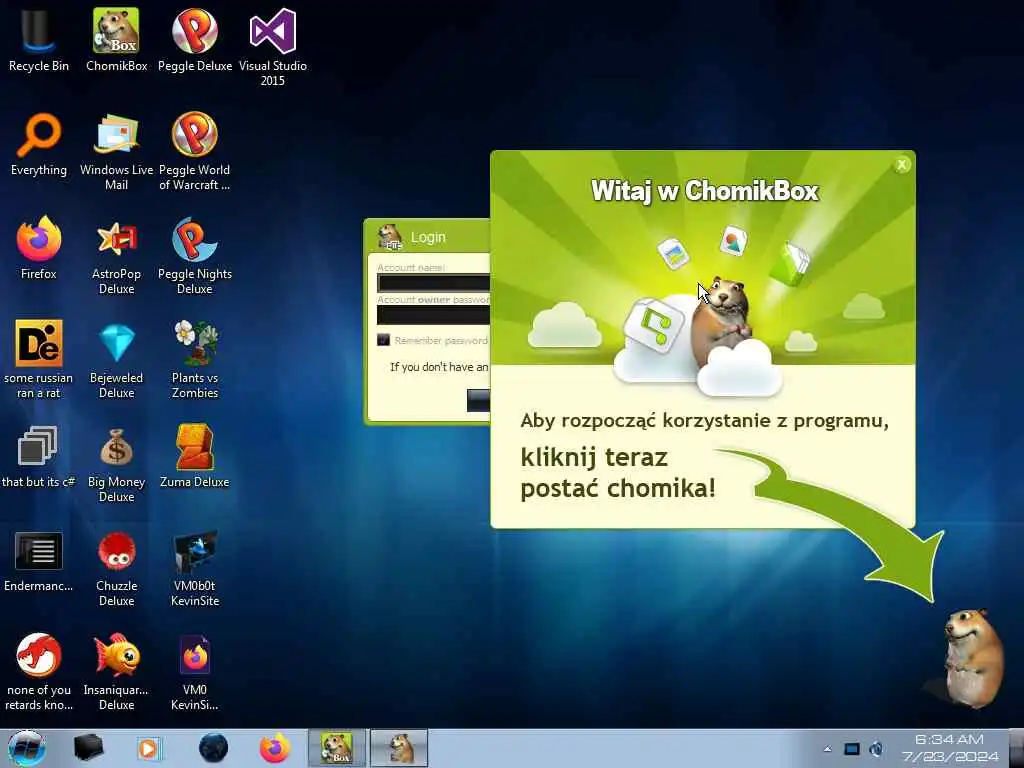1024x768 pixels.
Task: Launch the ChomikBox desktop shortcut
Action: pos(116,40)
